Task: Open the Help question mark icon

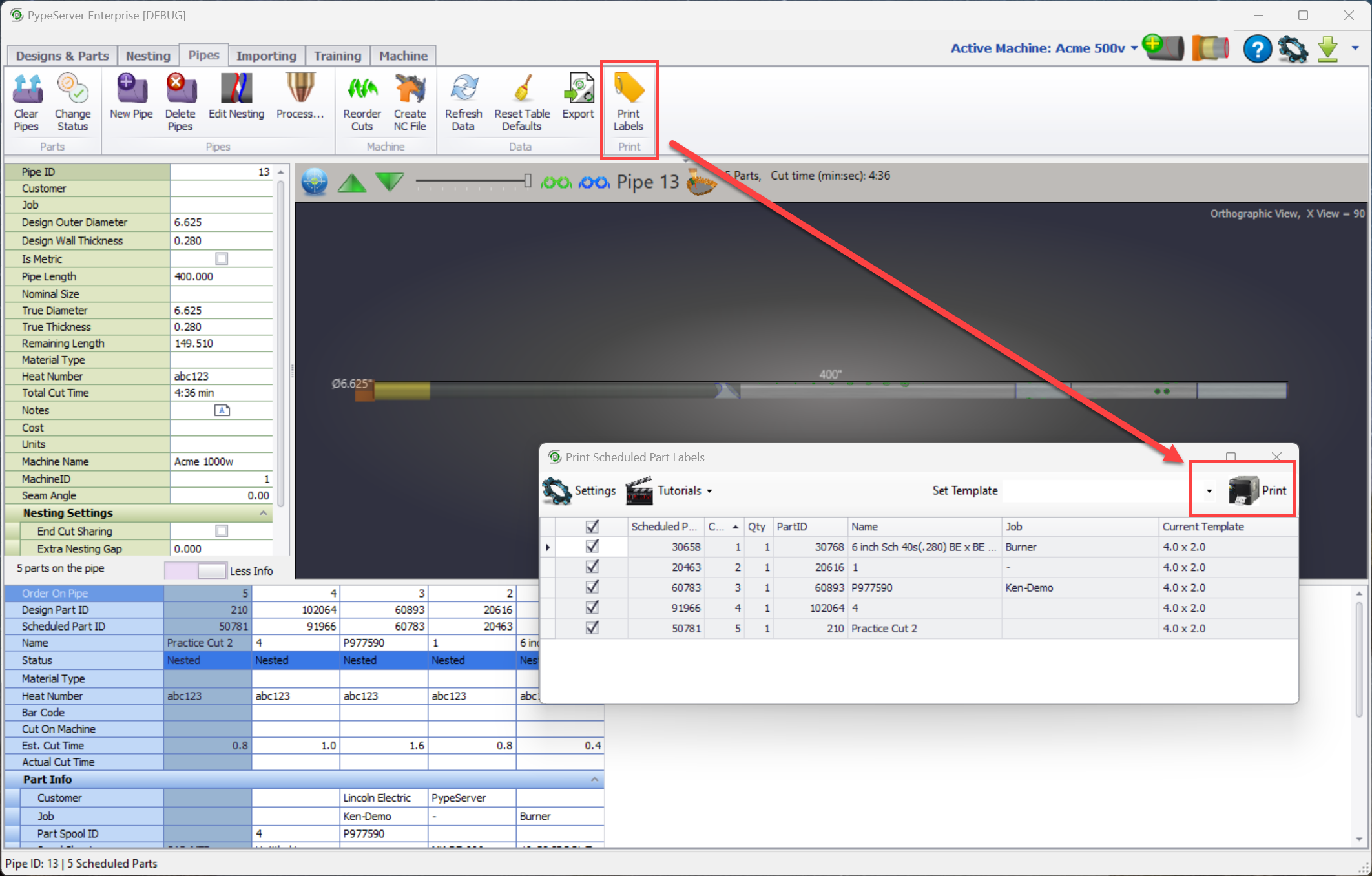Action: (1257, 48)
